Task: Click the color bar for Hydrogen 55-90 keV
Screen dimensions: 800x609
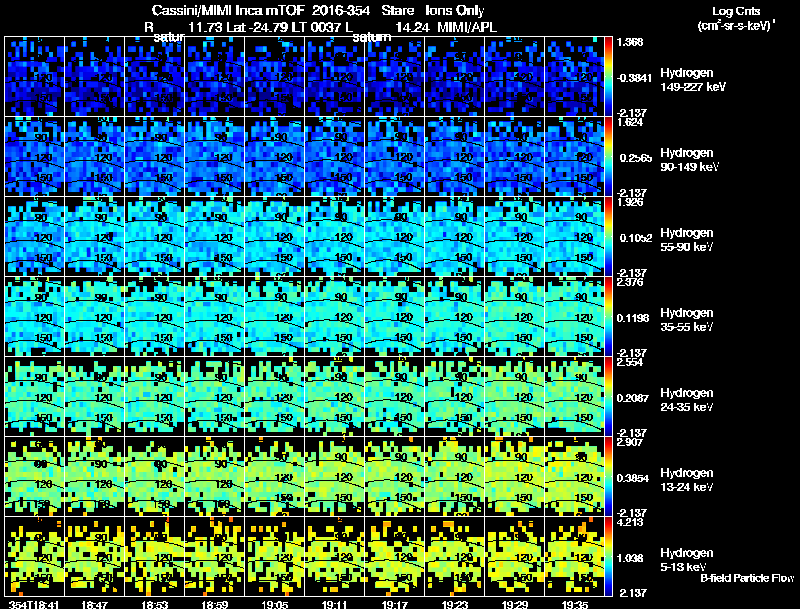Action: 608,237
